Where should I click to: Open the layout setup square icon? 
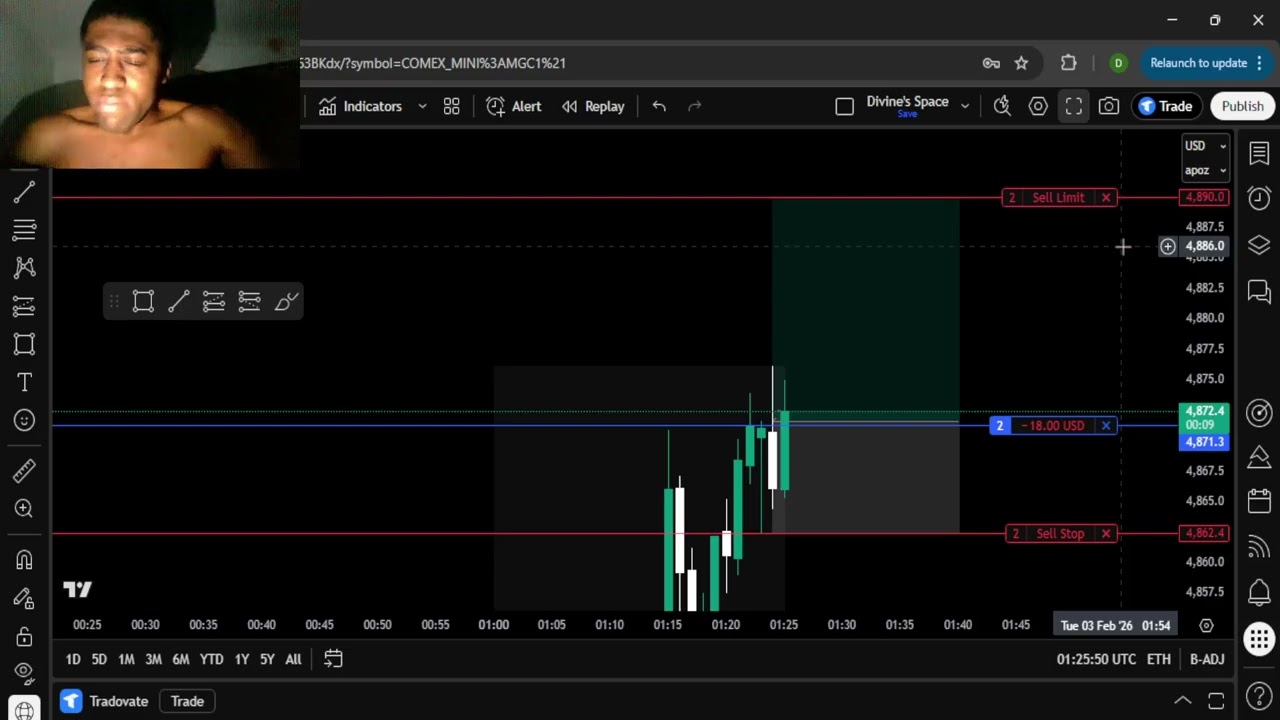pyautogui.click(x=844, y=106)
